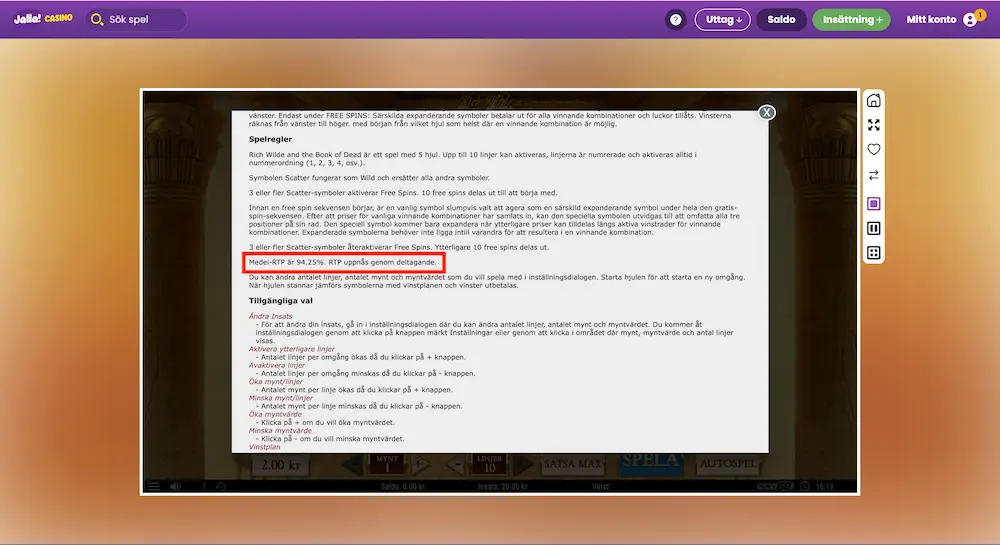Open the Jalla! Casino home logo
The width and height of the screenshot is (1000, 545).
pyautogui.click(x=43, y=18)
